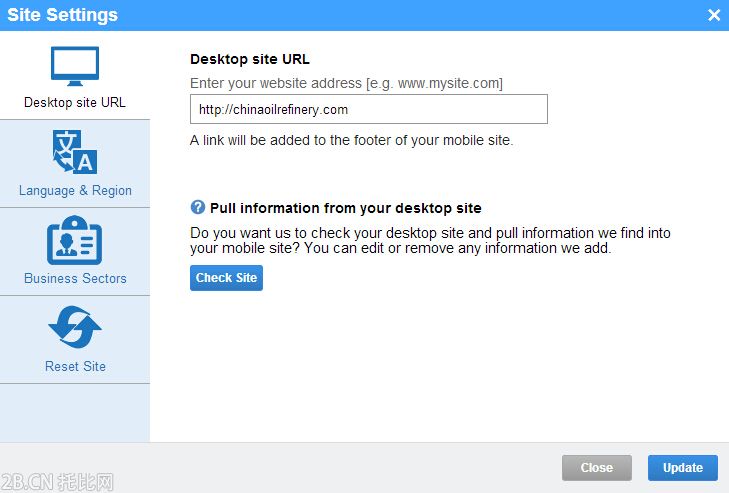Click the footer link note below URL field
This screenshot has width=729, height=493.
point(351,141)
